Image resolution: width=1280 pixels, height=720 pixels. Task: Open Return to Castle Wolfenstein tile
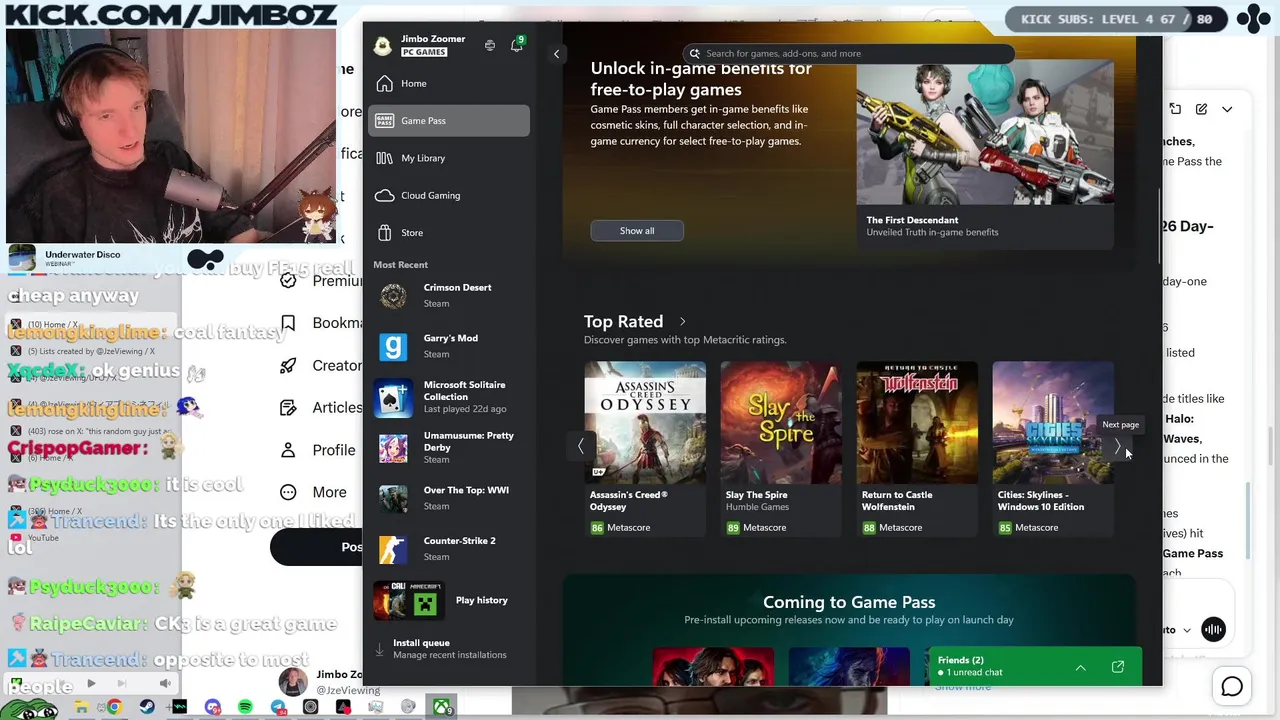[917, 449]
